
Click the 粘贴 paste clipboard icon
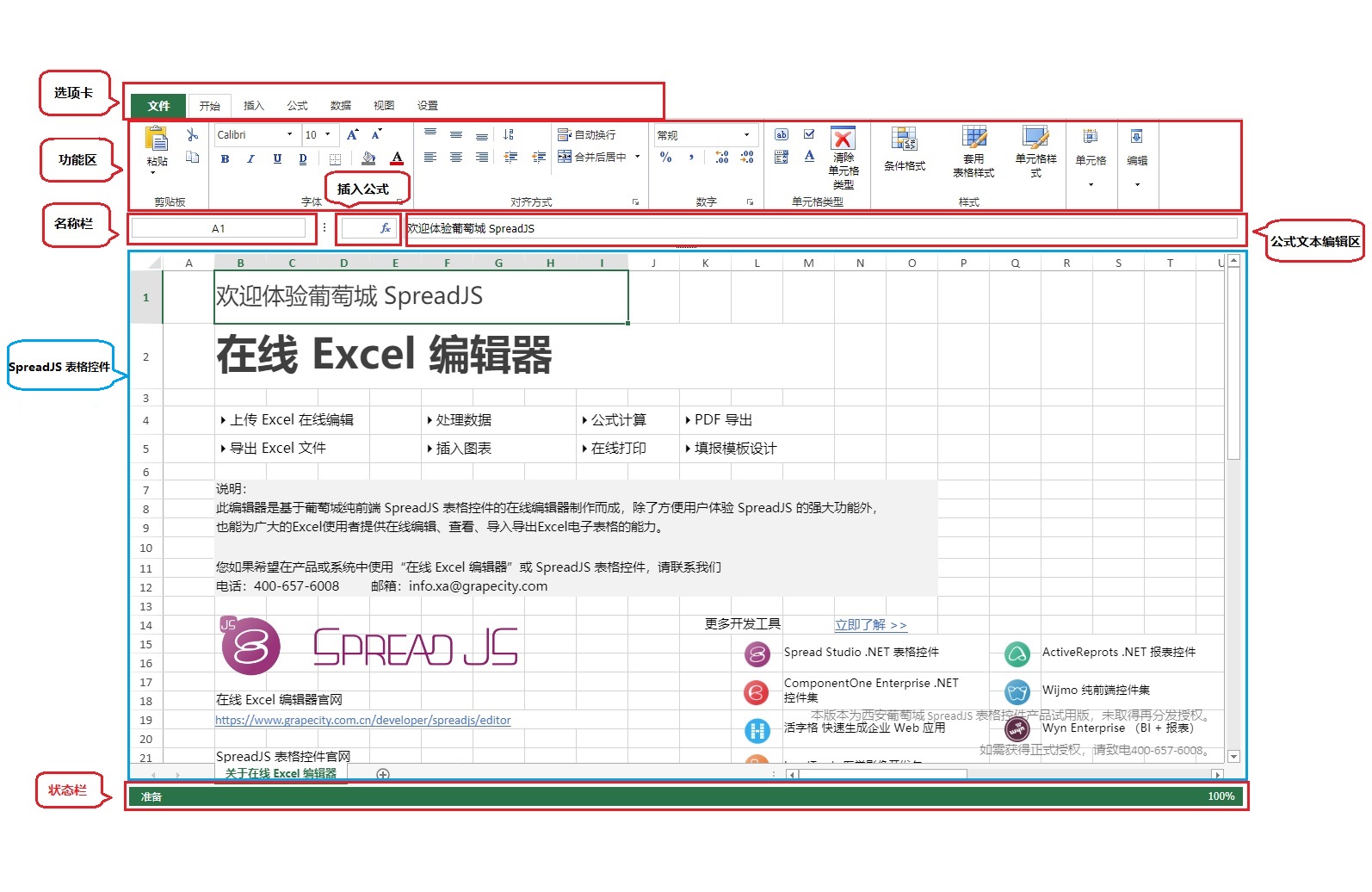click(157, 139)
